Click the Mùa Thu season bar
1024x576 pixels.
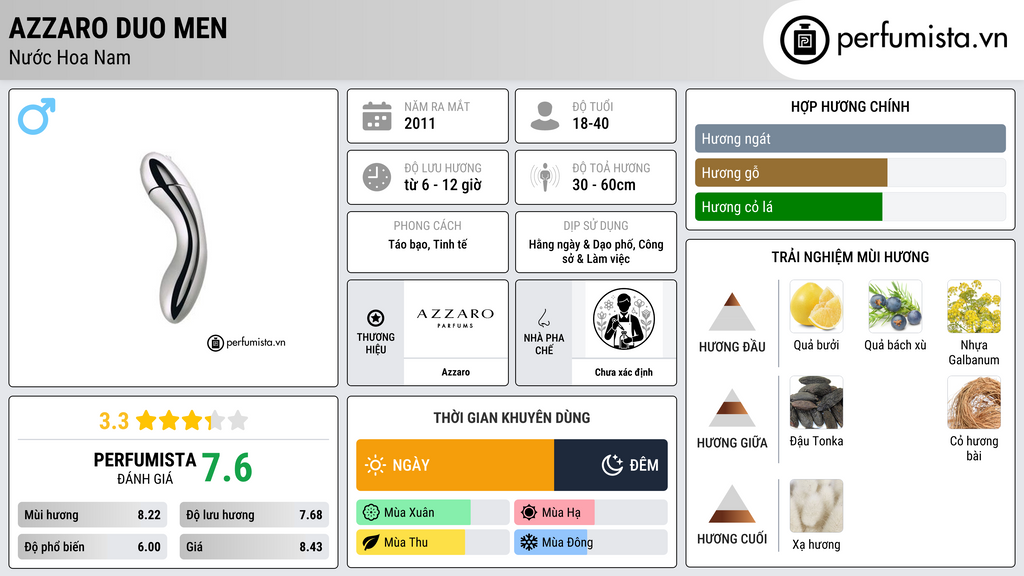pos(433,543)
